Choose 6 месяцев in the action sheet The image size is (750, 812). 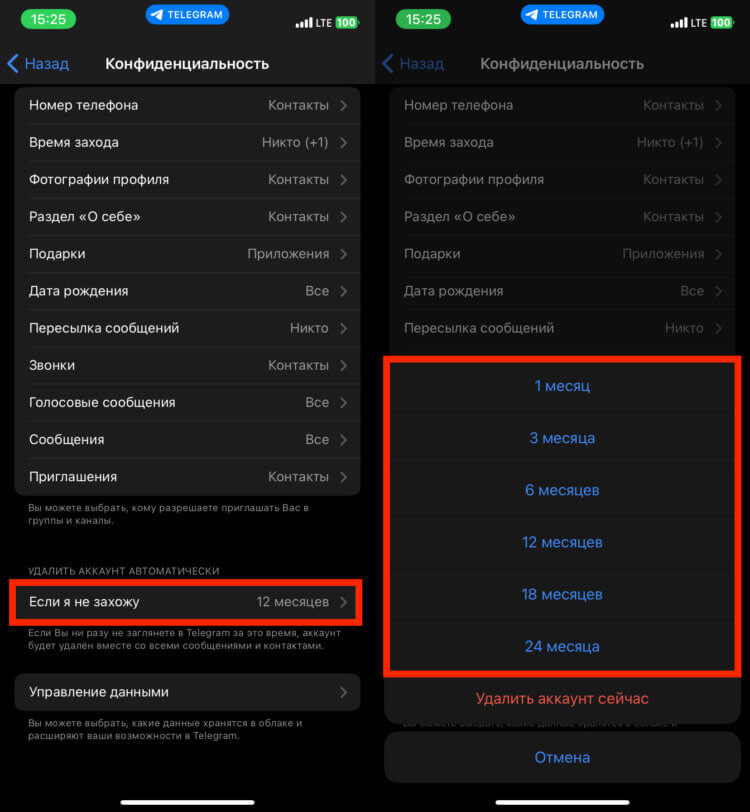pos(562,490)
